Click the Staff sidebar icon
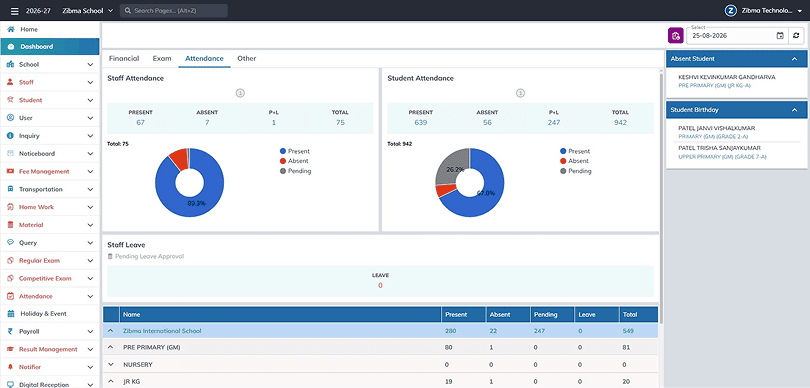The image size is (810, 388). (x=10, y=82)
